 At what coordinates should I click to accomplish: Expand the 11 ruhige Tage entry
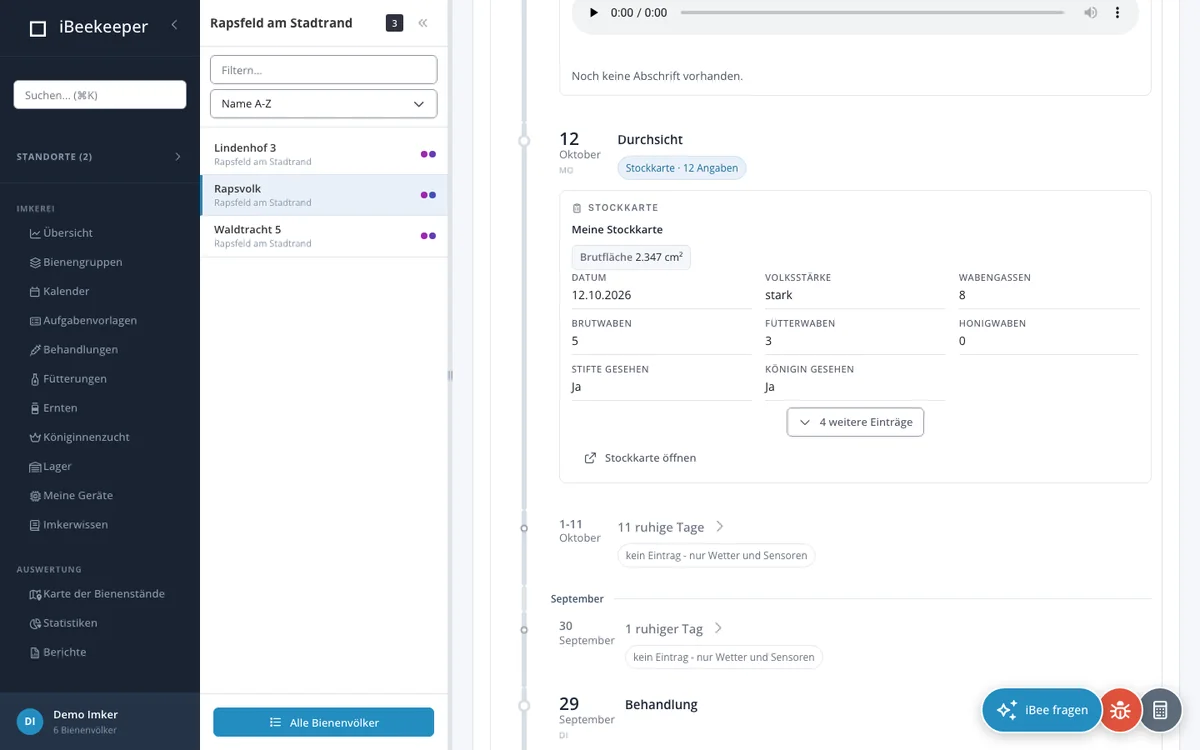click(671, 527)
